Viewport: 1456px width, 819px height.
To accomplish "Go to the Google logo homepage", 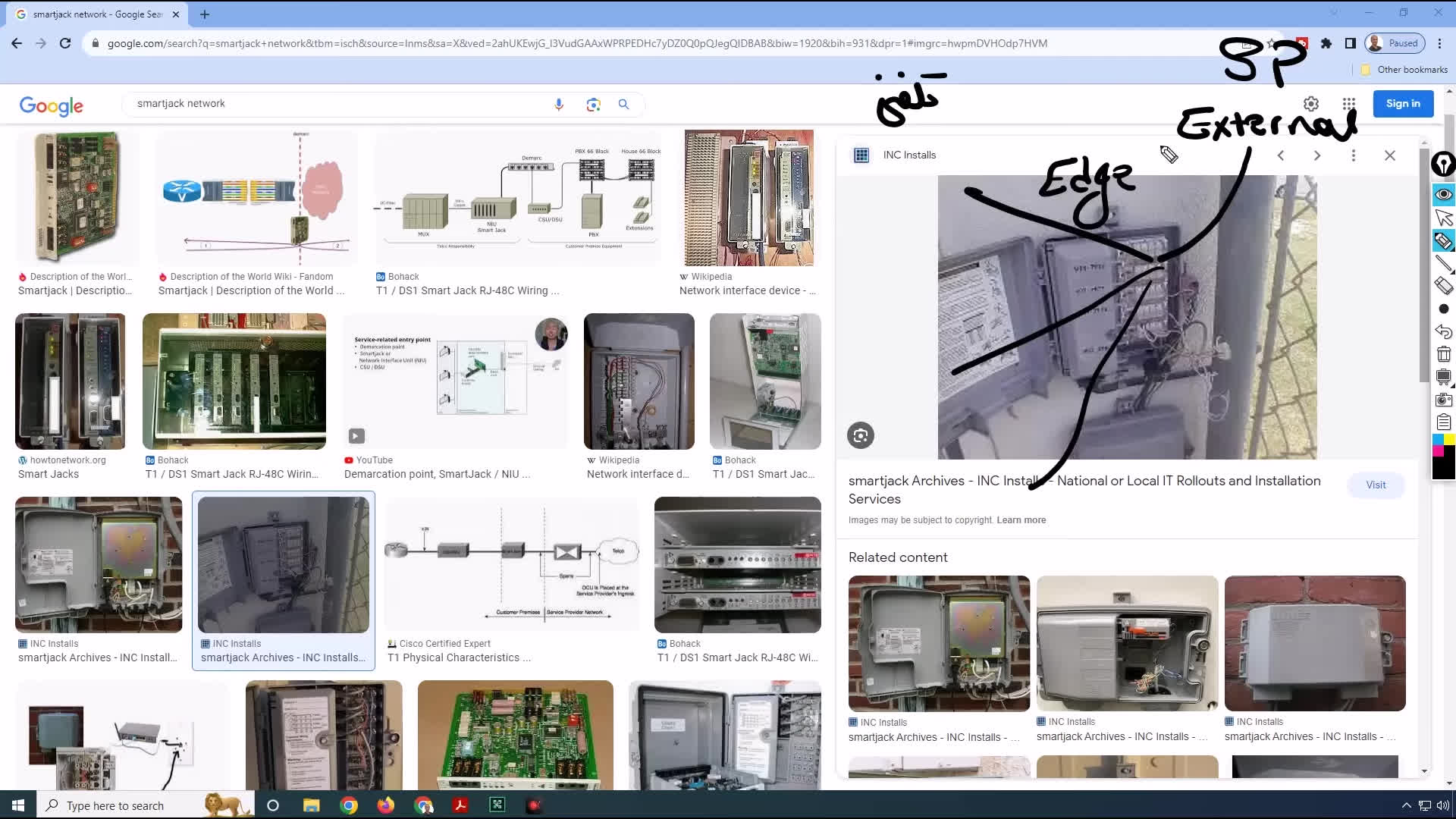I will 52,105.
